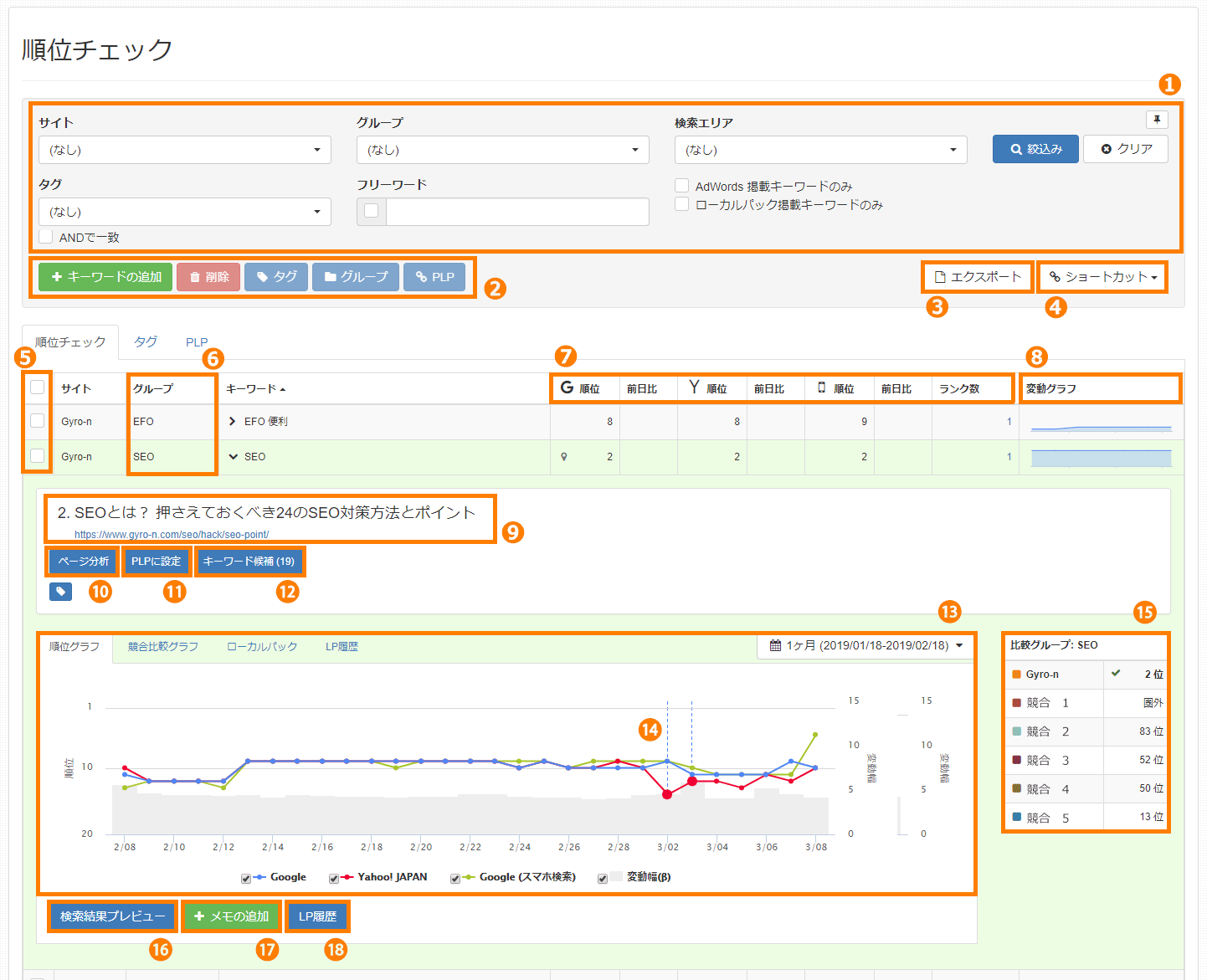This screenshot has width=1207, height=980.
Task: Click the キーワードの追加 button
Action: point(105,277)
